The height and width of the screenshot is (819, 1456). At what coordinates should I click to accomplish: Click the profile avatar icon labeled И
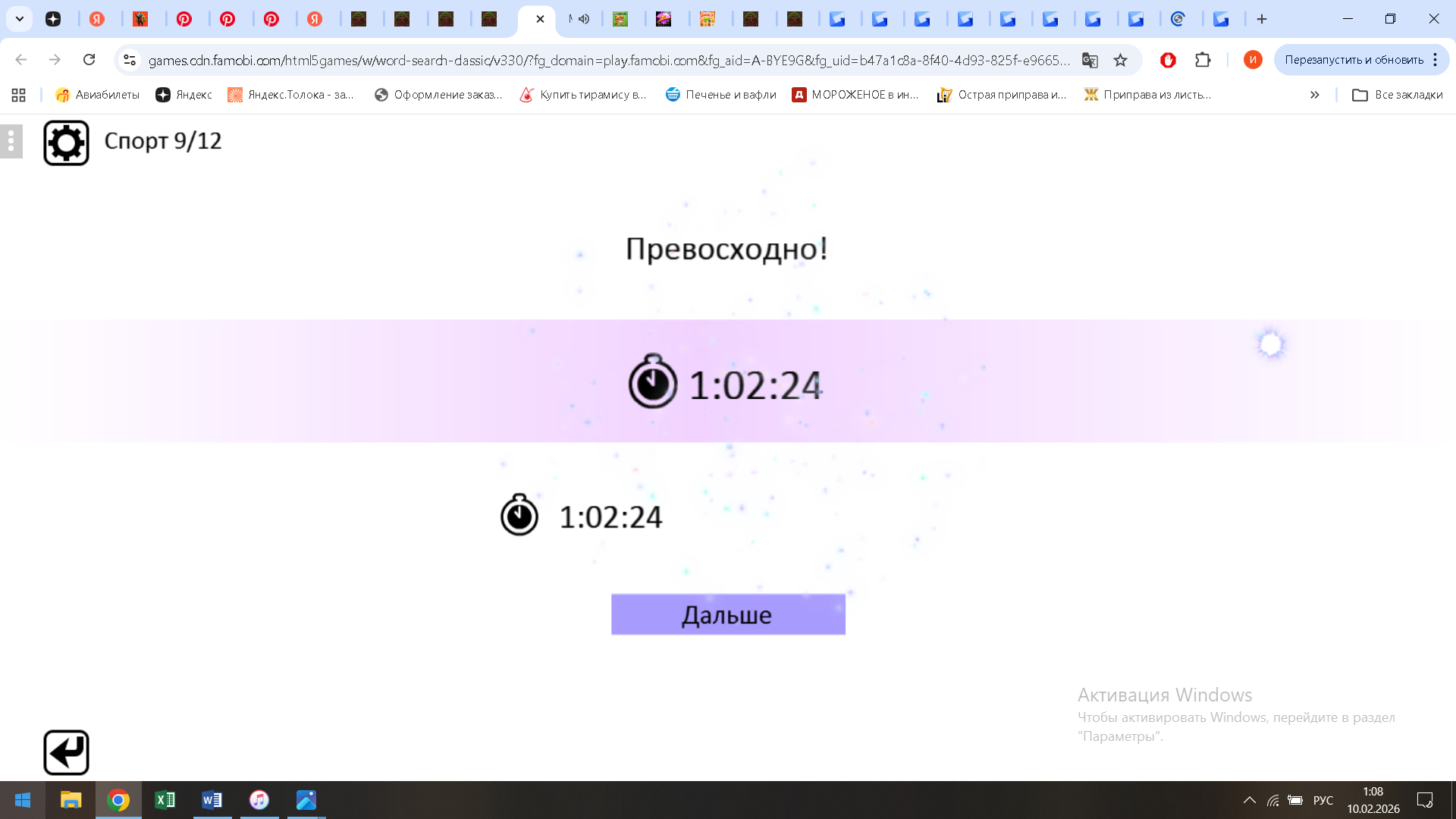pyautogui.click(x=1252, y=60)
